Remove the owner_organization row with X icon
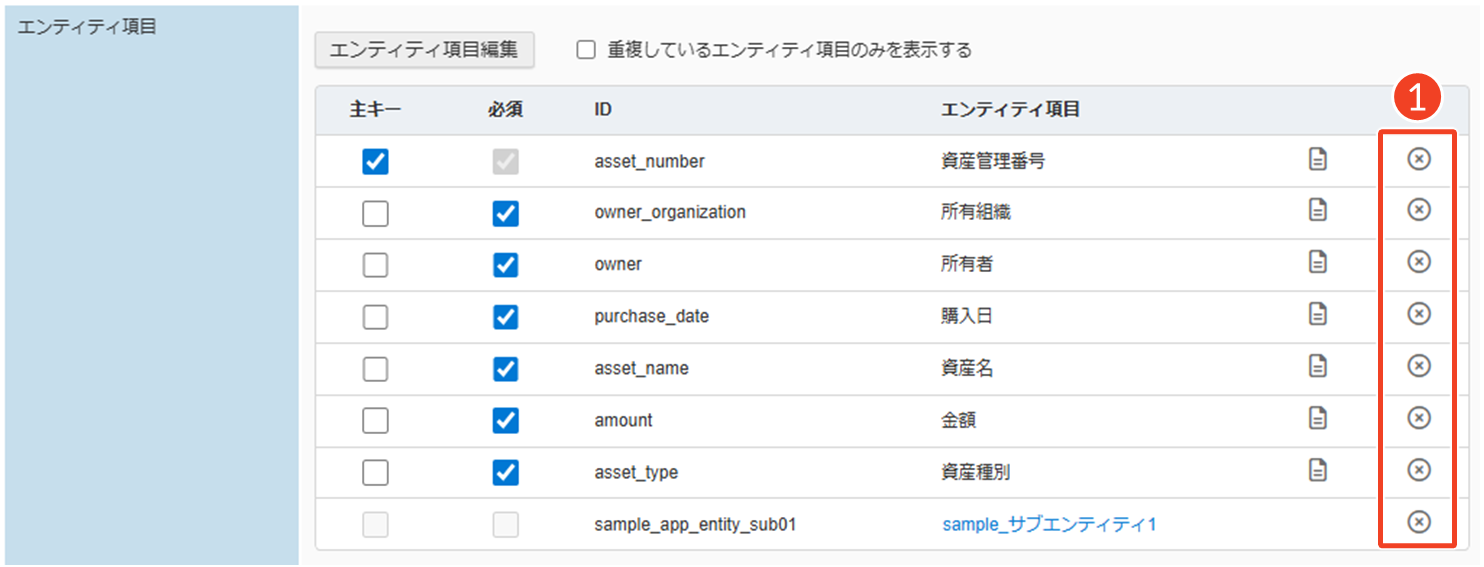 1418,210
